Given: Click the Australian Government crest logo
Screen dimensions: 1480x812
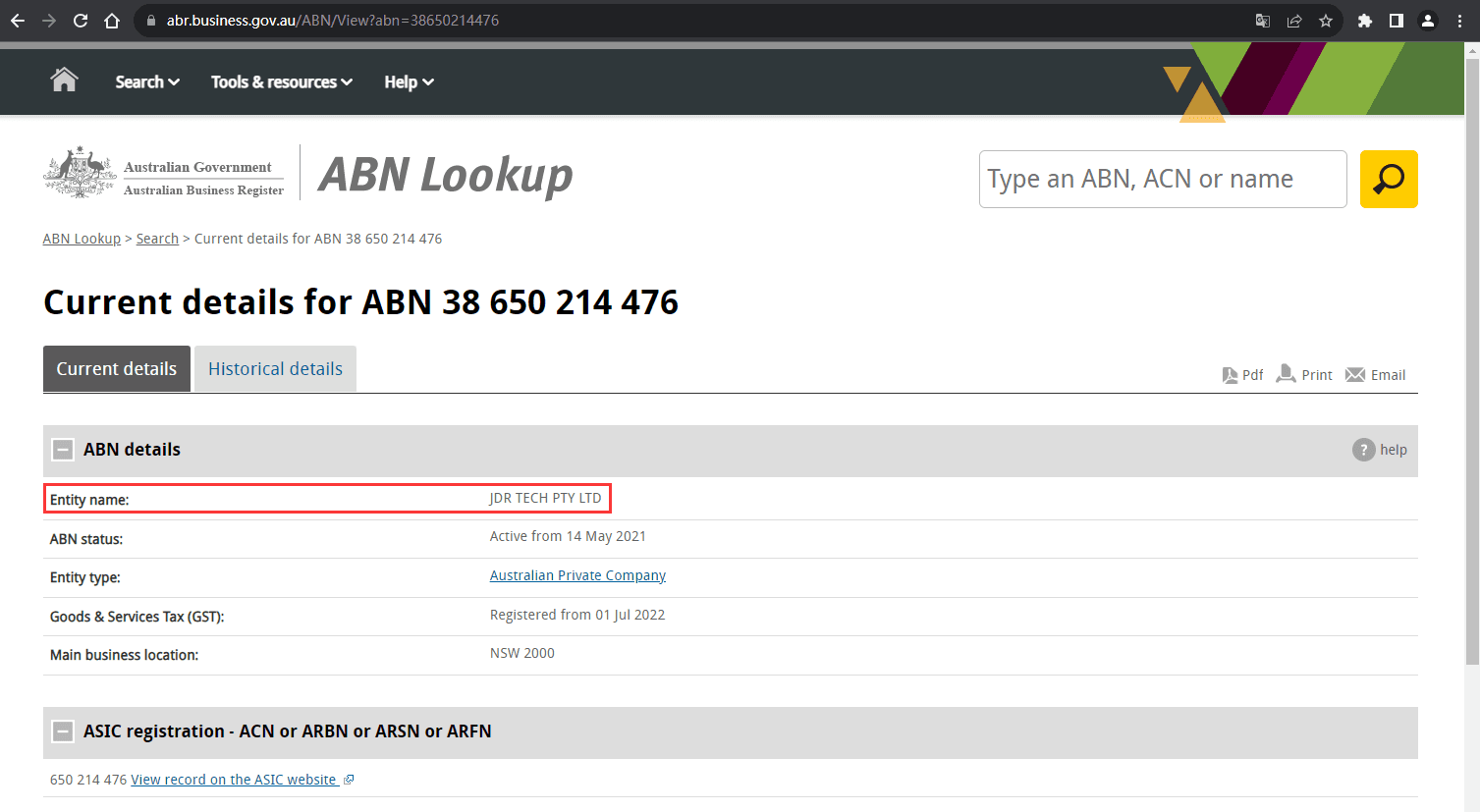Looking at the screenshot, I should (80, 173).
